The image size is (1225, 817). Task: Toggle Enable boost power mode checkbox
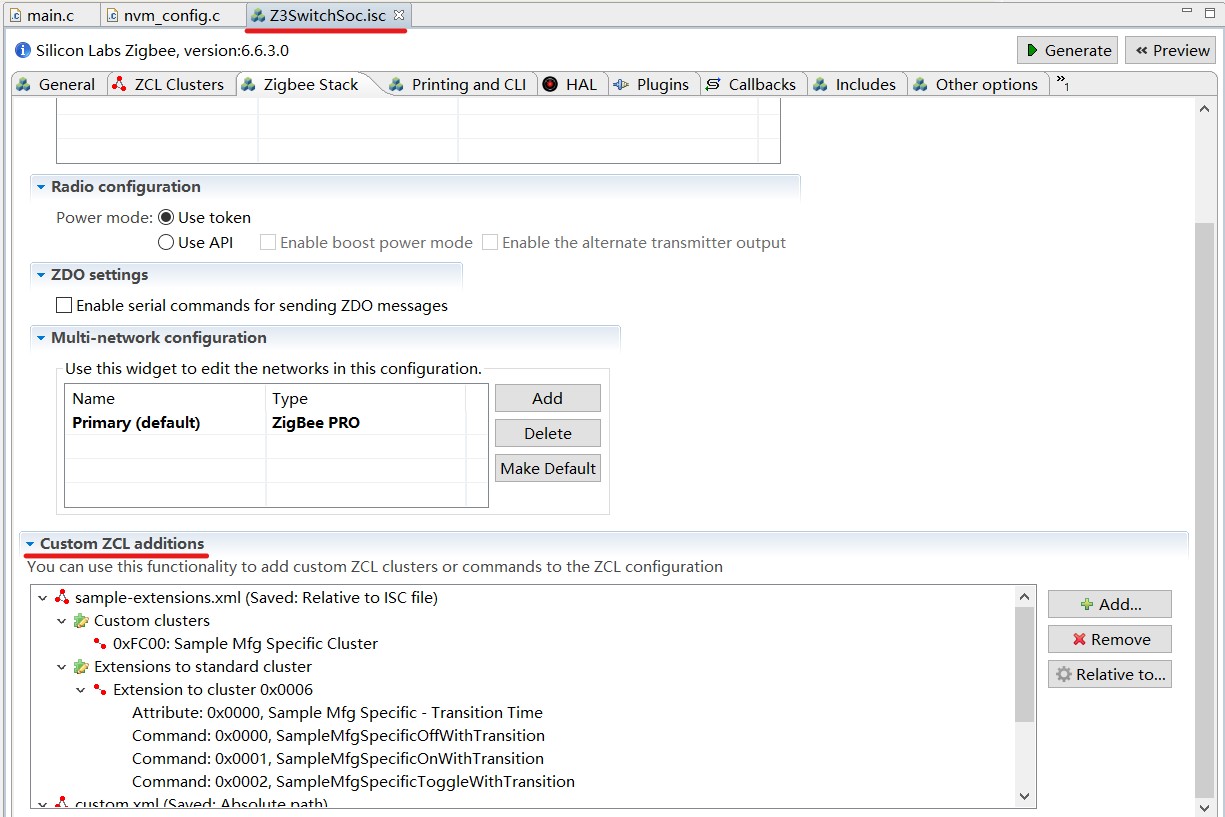click(x=268, y=242)
